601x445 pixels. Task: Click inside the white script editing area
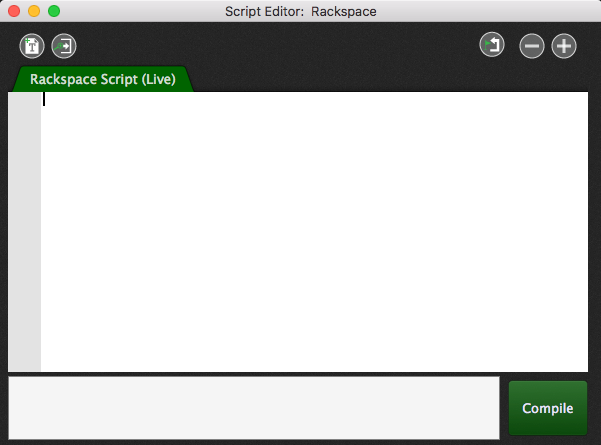point(314,232)
